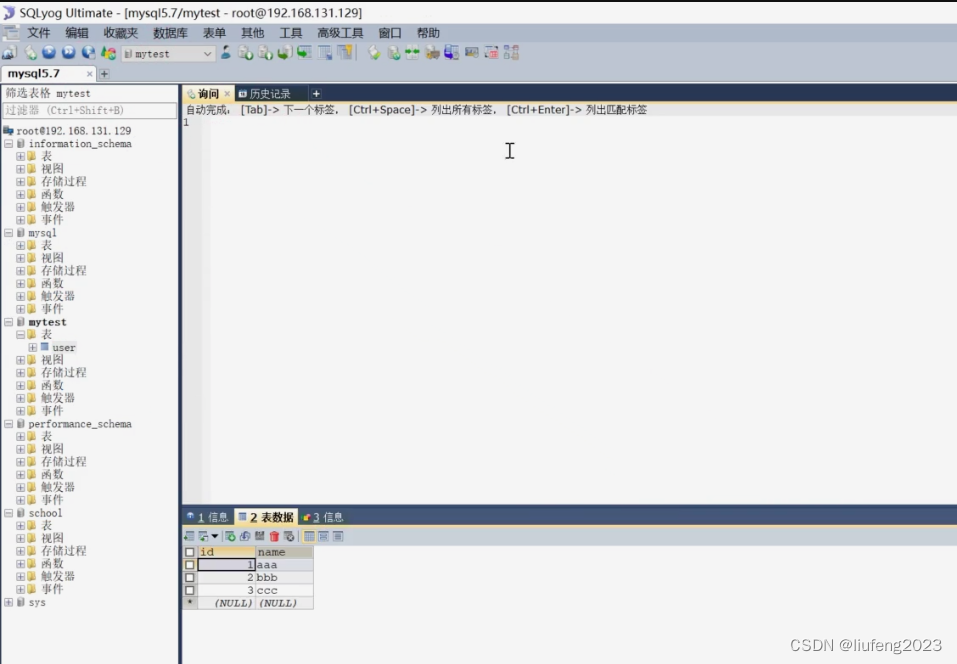Click the green refresh icon in result toolbar
The height and width of the screenshot is (664, 957).
click(x=230, y=536)
